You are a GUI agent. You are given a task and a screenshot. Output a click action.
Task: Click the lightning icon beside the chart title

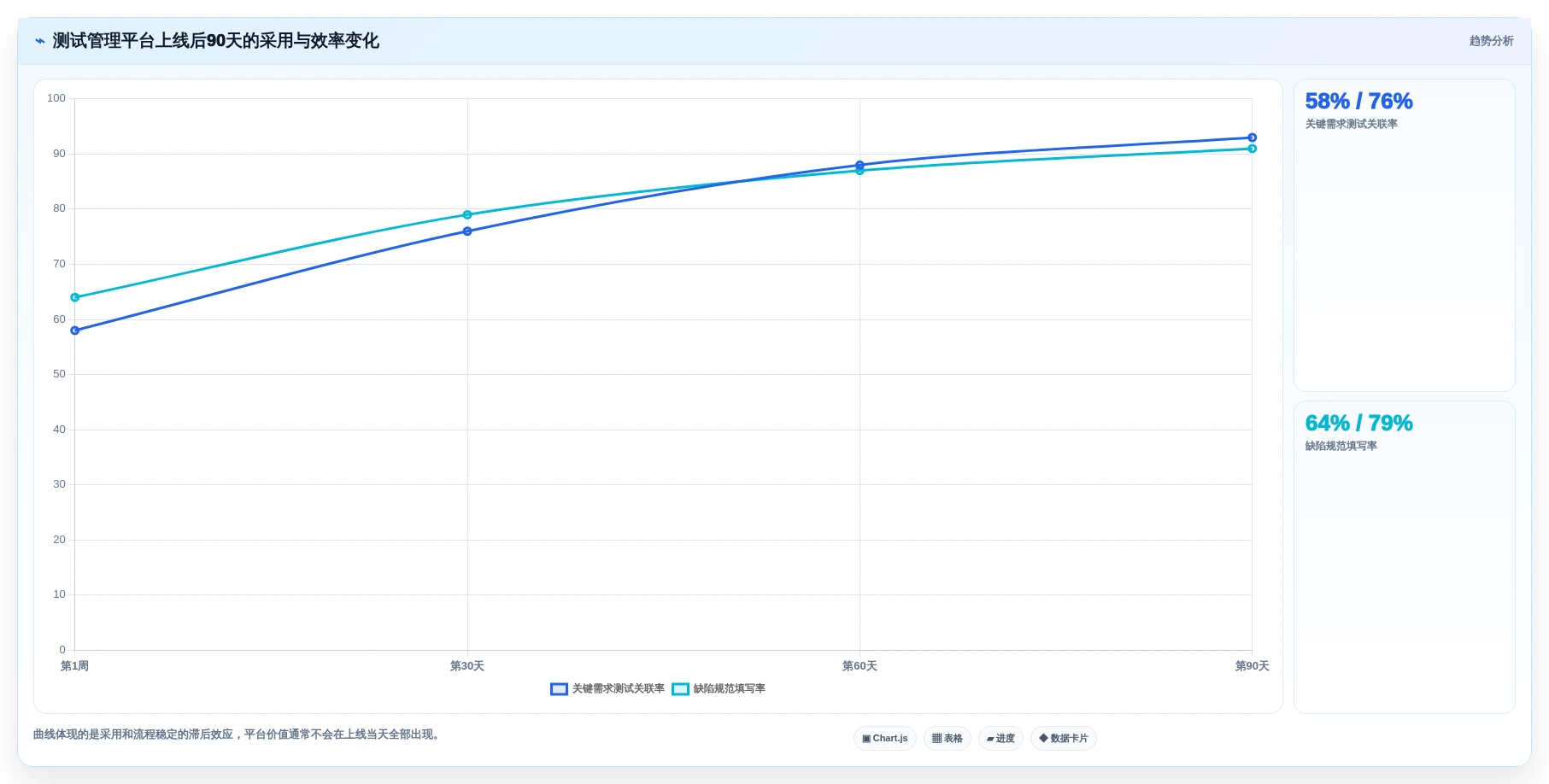click(40, 41)
